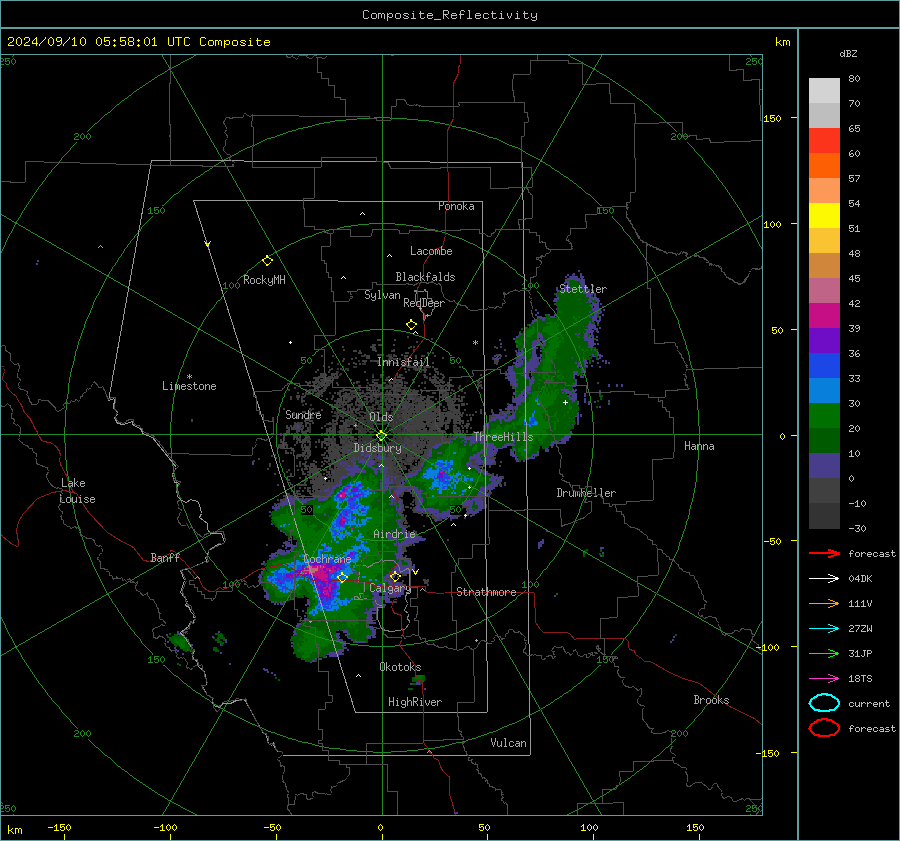
Task: Select the Drumheller city label
Action: pyautogui.click(x=586, y=493)
